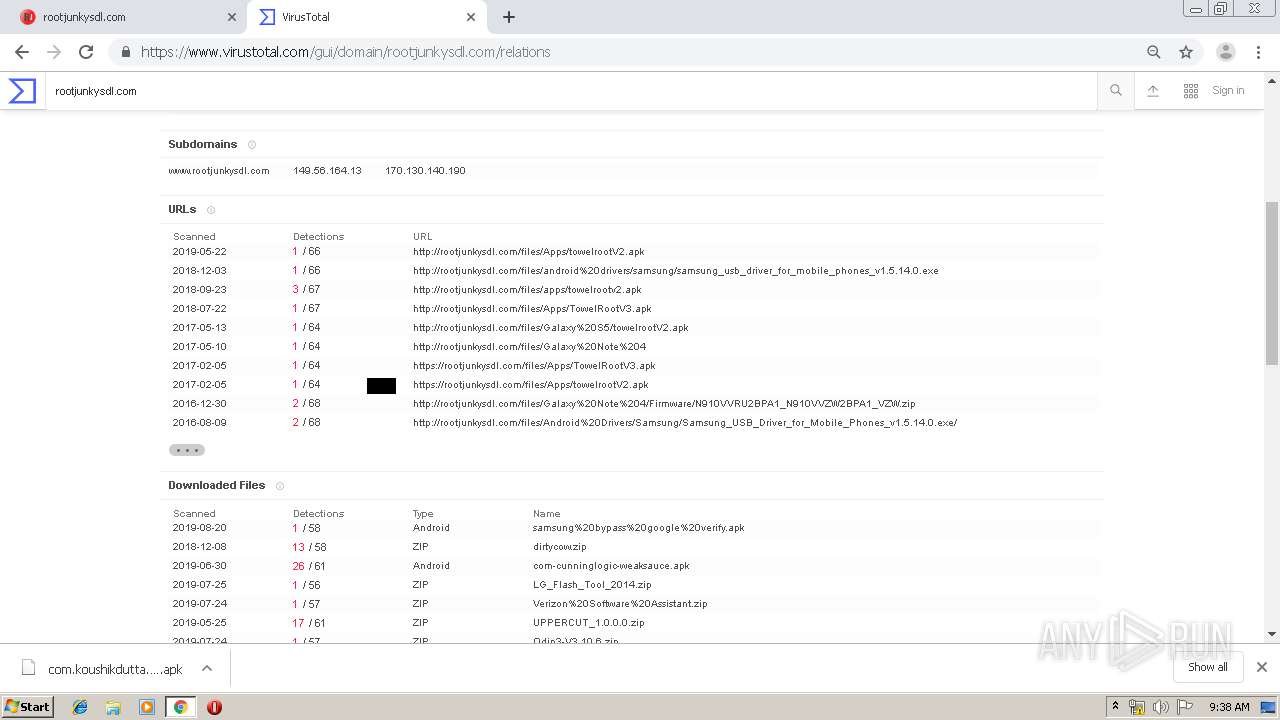Image resolution: width=1280 pixels, height=720 pixels.
Task: Click the Sign in link
Action: click(1228, 91)
